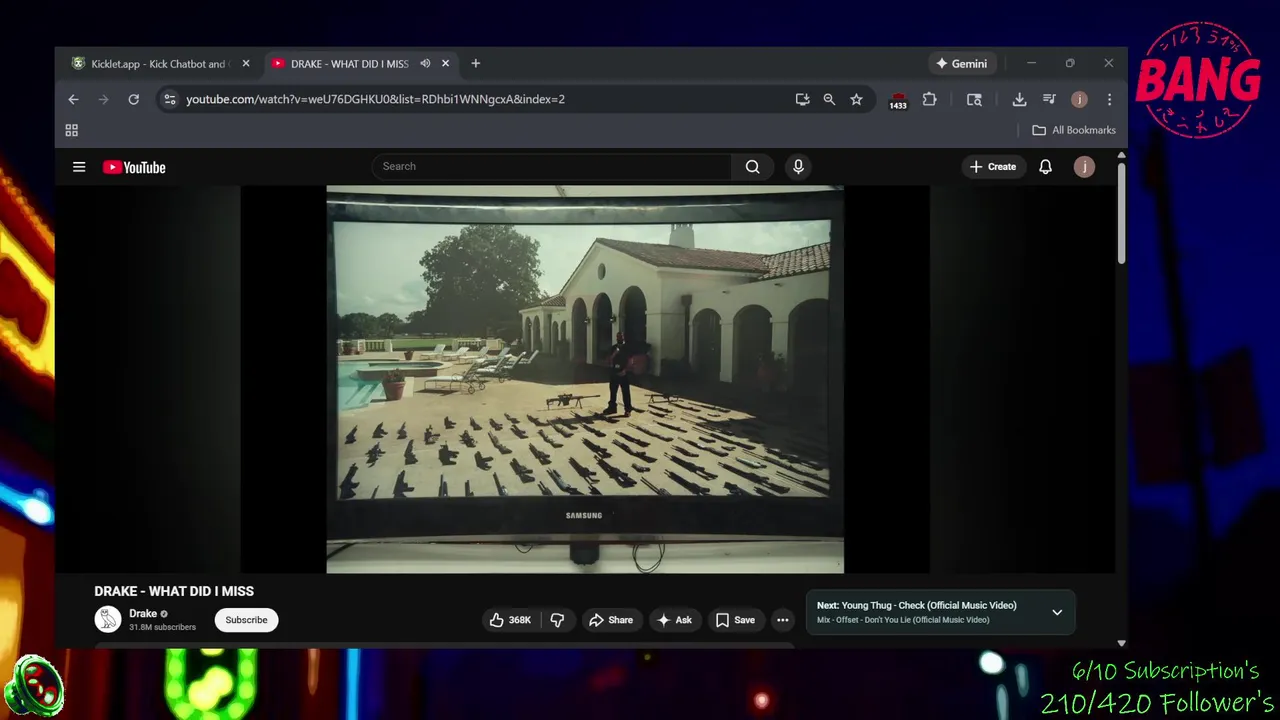Open YouTube notifications bell
The height and width of the screenshot is (720, 1280).
[1045, 167]
